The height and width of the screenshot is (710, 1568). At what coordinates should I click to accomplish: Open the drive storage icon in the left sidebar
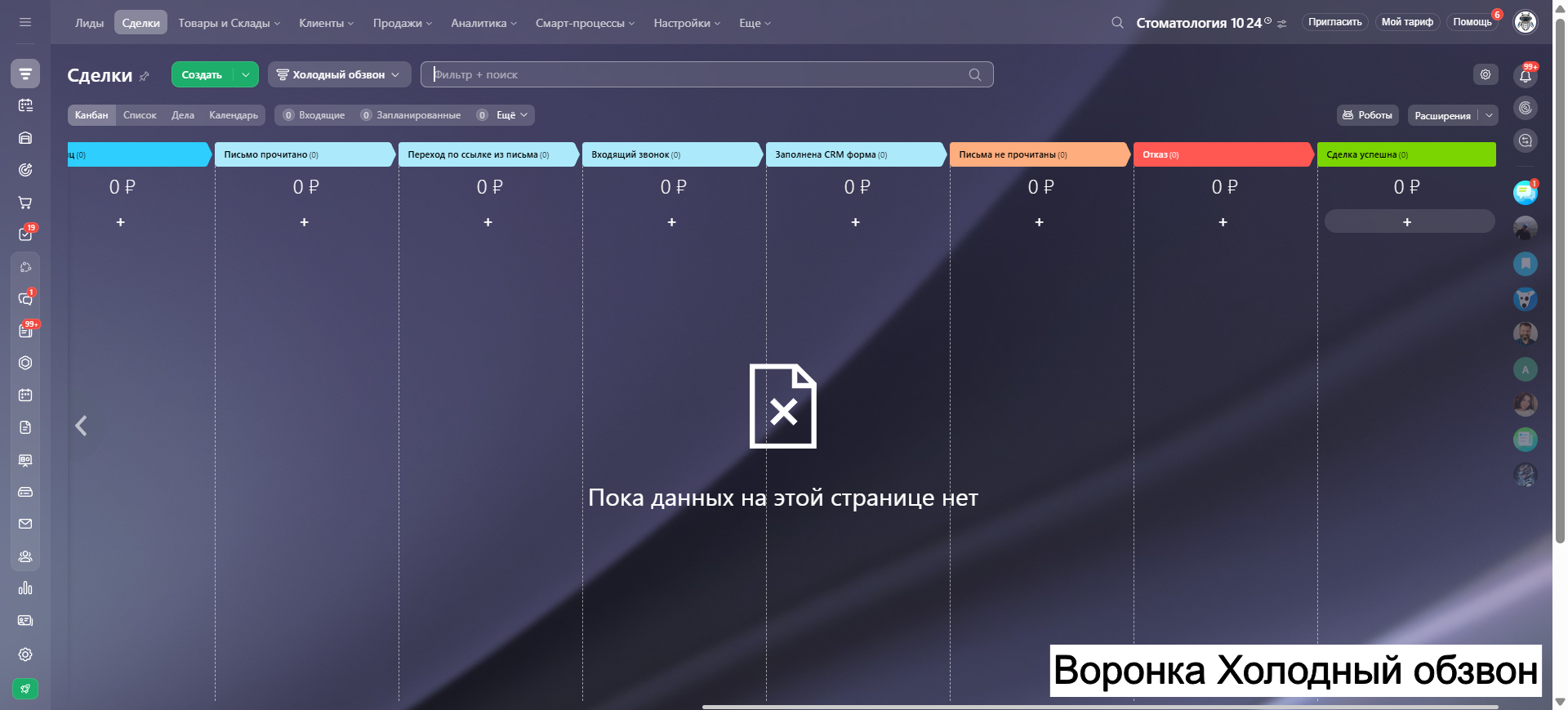25,492
